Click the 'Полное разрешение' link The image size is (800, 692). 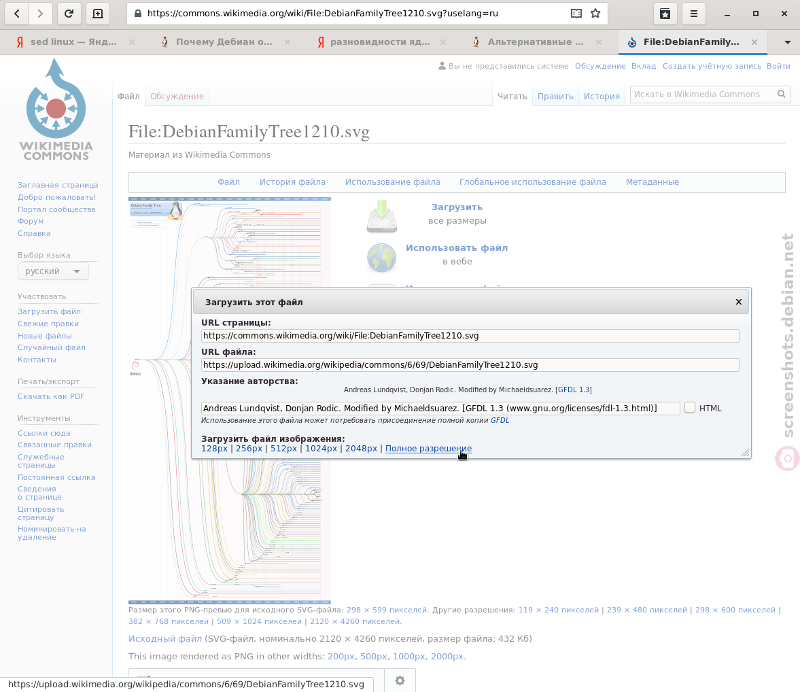click(429, 449)
